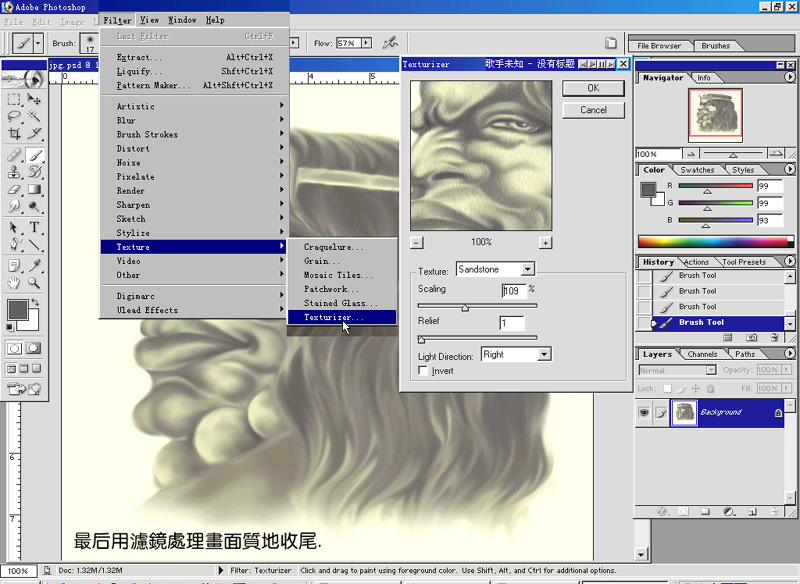Viewport: 800px width, 584px height.
Task: Select the Path Selection arrow tool
Action: click(14, 227)
